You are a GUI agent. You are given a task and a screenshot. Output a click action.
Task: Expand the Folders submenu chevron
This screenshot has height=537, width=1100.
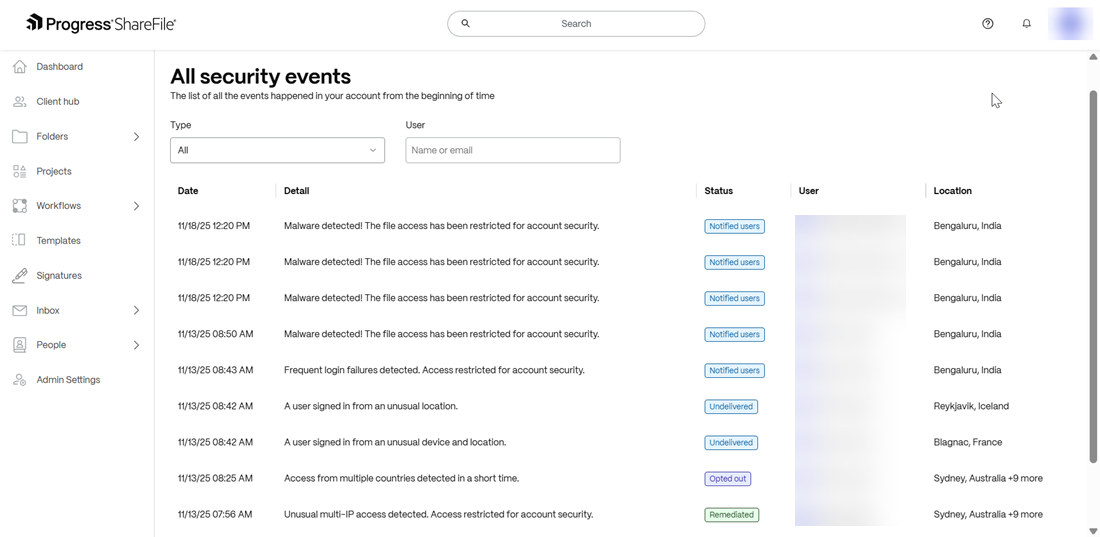(136, 137)
